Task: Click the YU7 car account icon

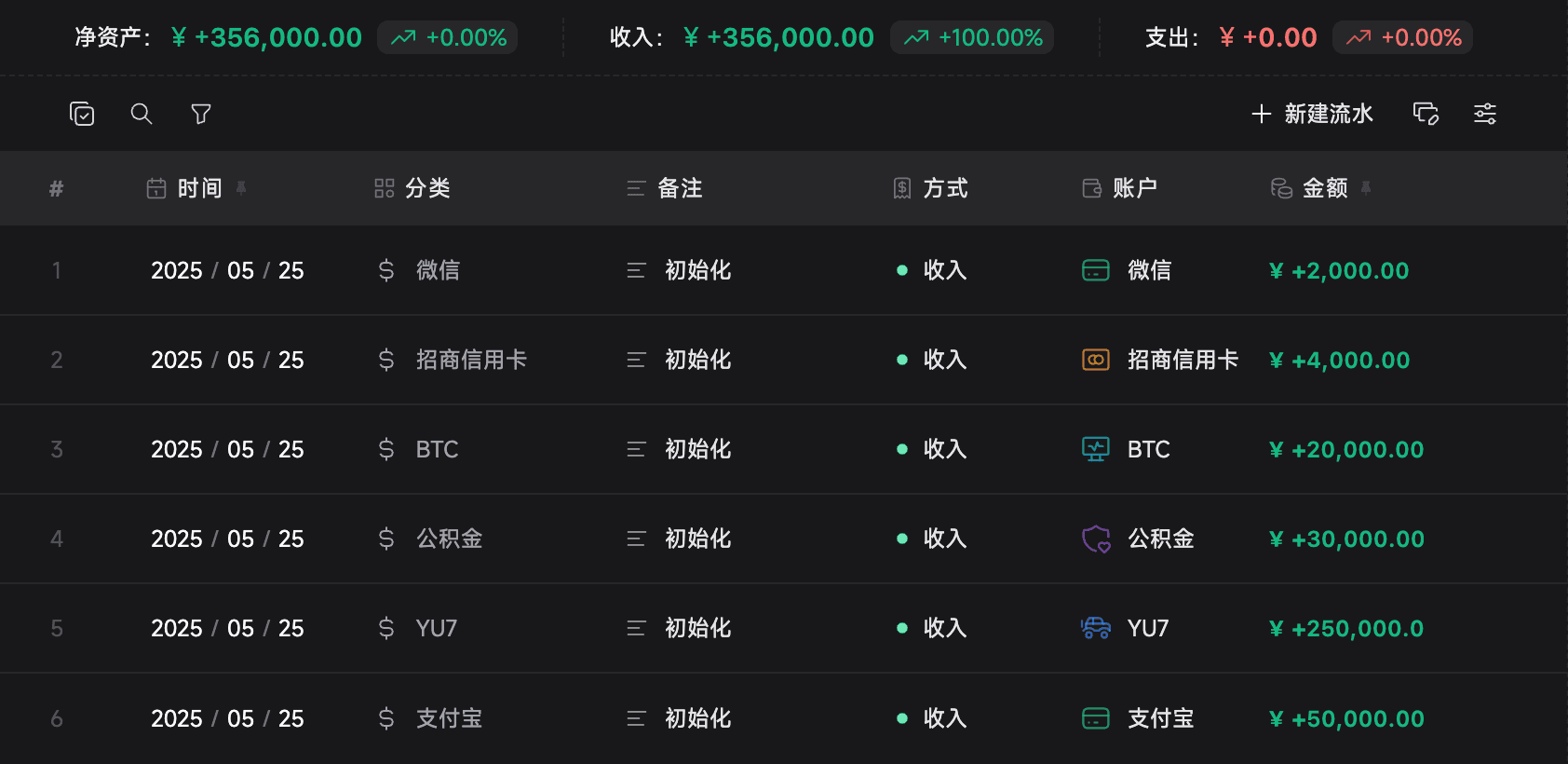Action: [1096, 628]
